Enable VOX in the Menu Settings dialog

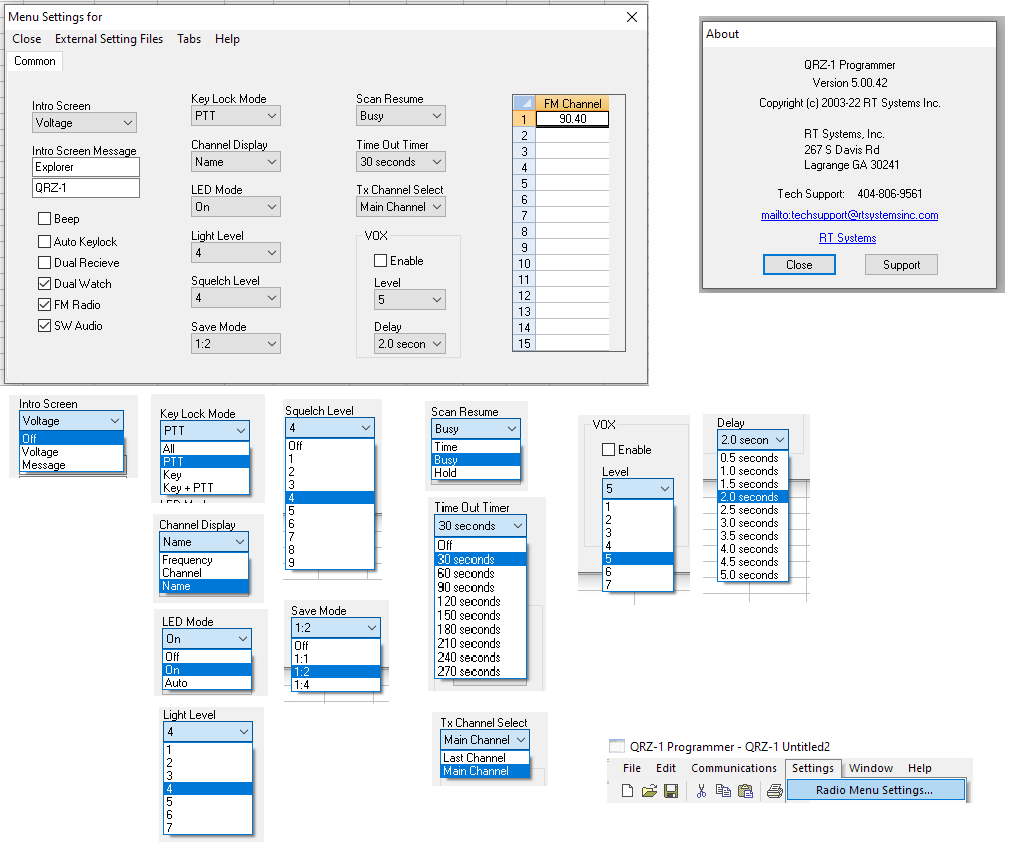[381, 261]
